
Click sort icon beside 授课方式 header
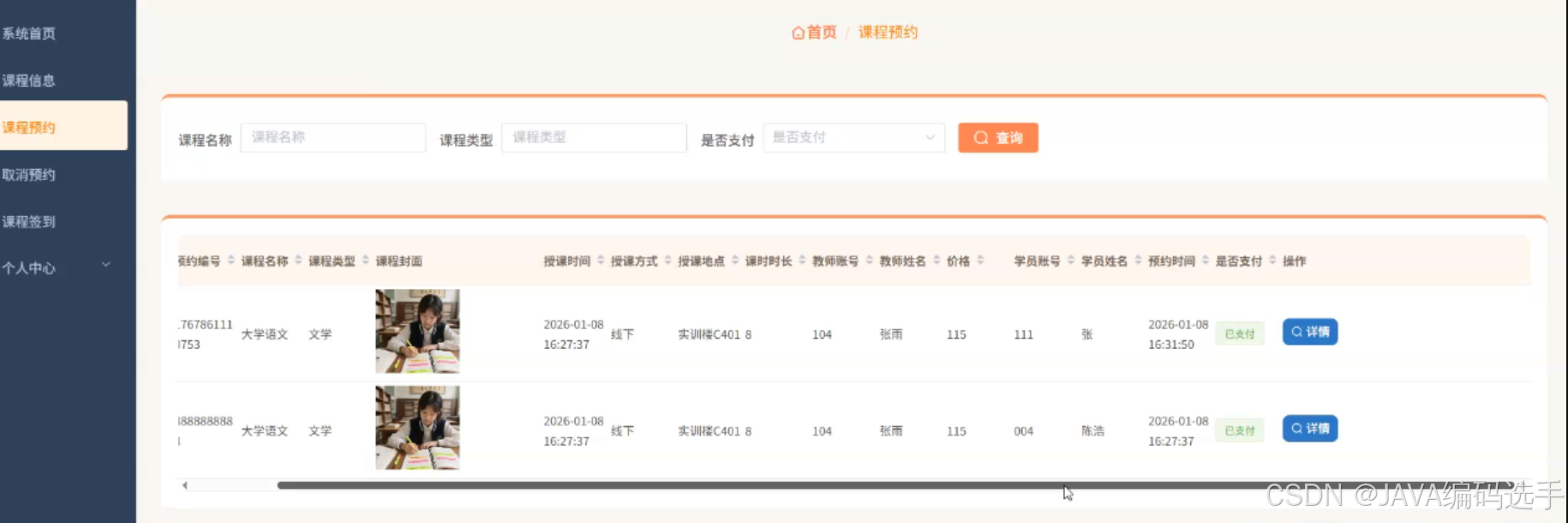coord(667,261)
